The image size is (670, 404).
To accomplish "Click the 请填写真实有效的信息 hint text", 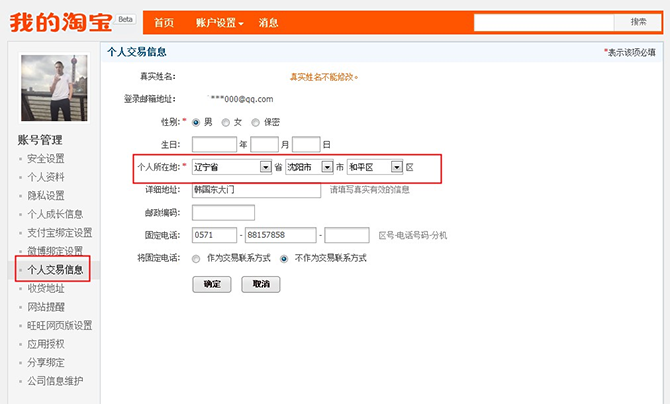I will (370, 189).
